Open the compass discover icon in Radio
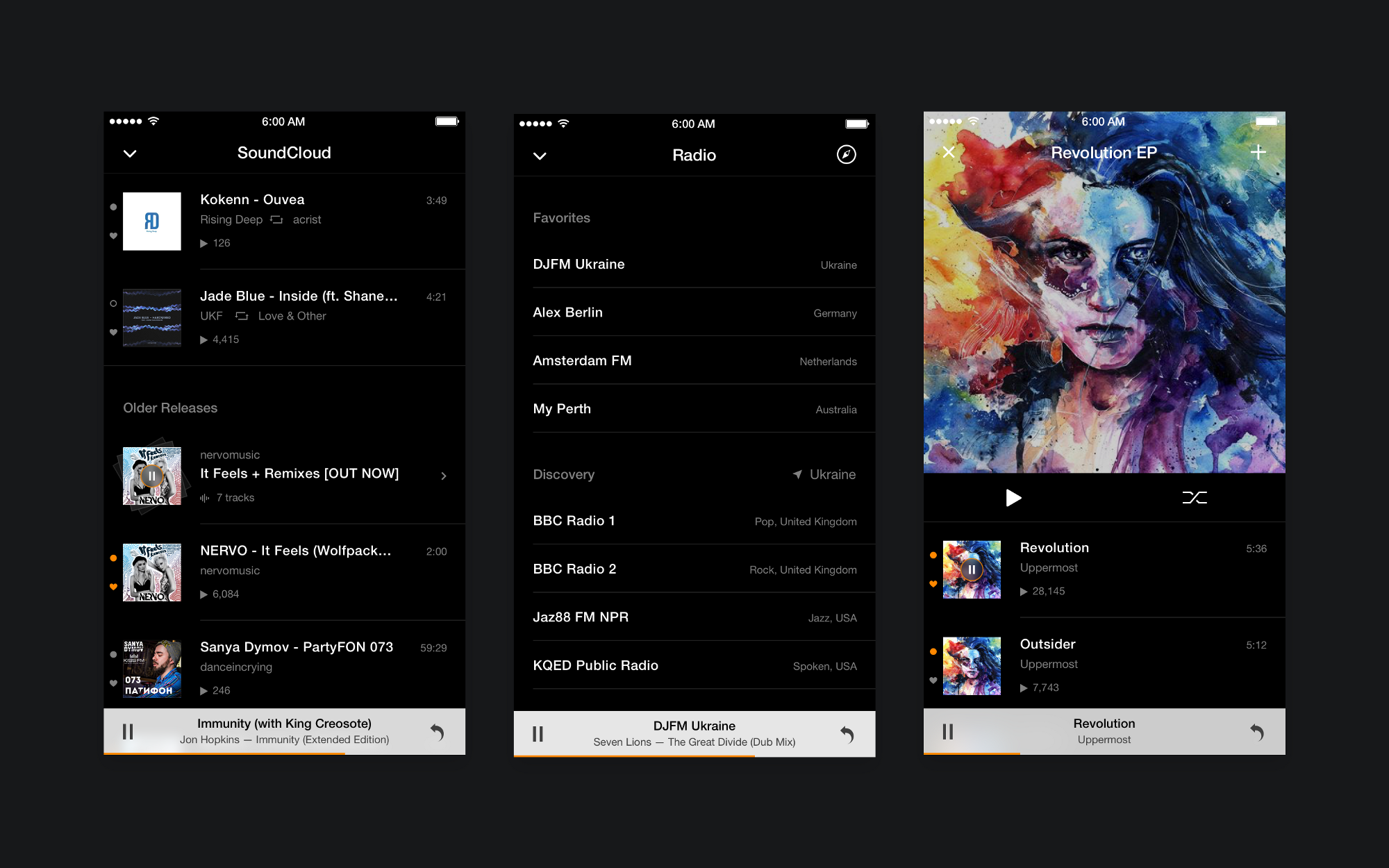This screenshot has width=1389, height=868. click(x=846, y=154)
